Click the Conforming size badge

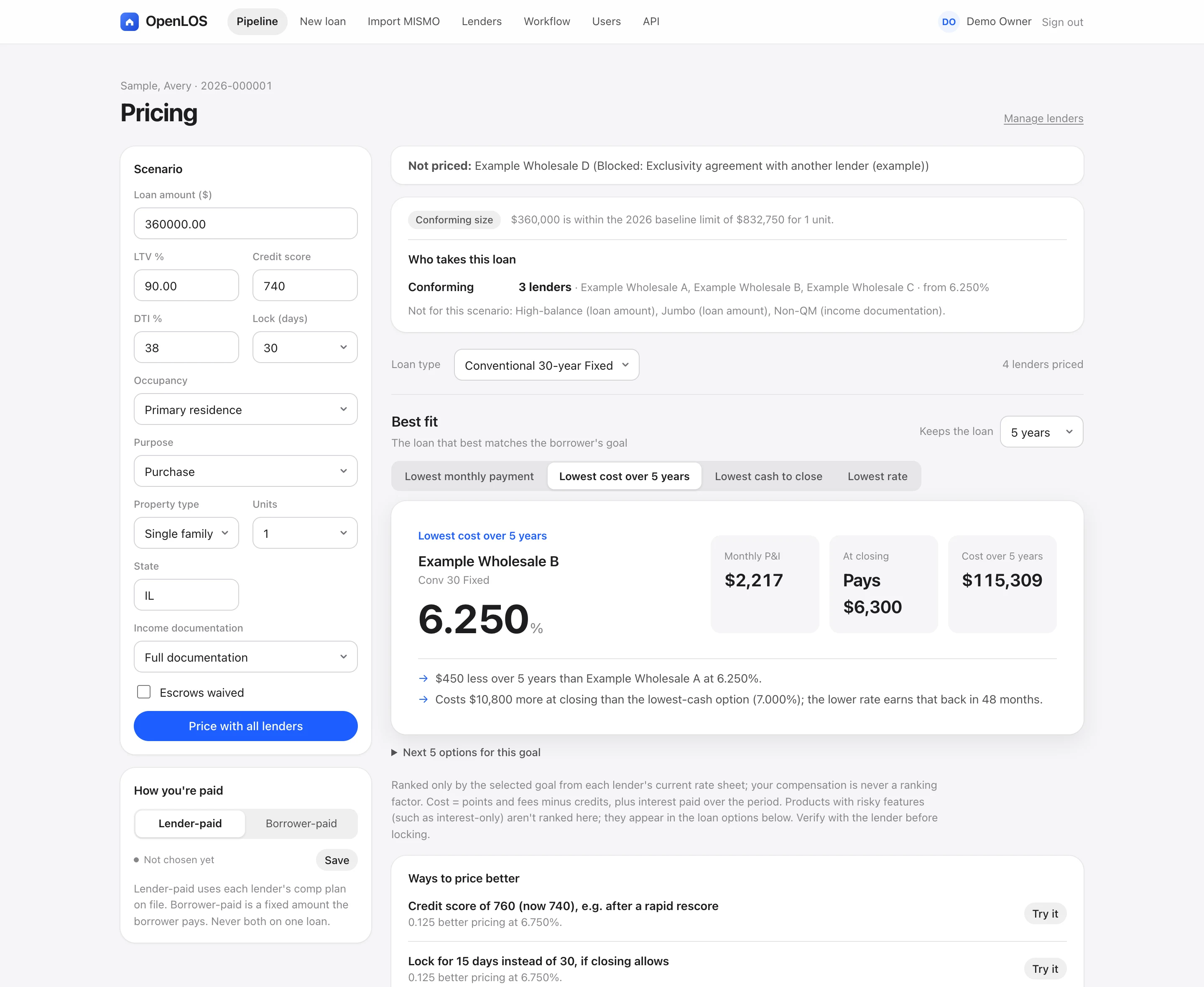click(454, 220)
